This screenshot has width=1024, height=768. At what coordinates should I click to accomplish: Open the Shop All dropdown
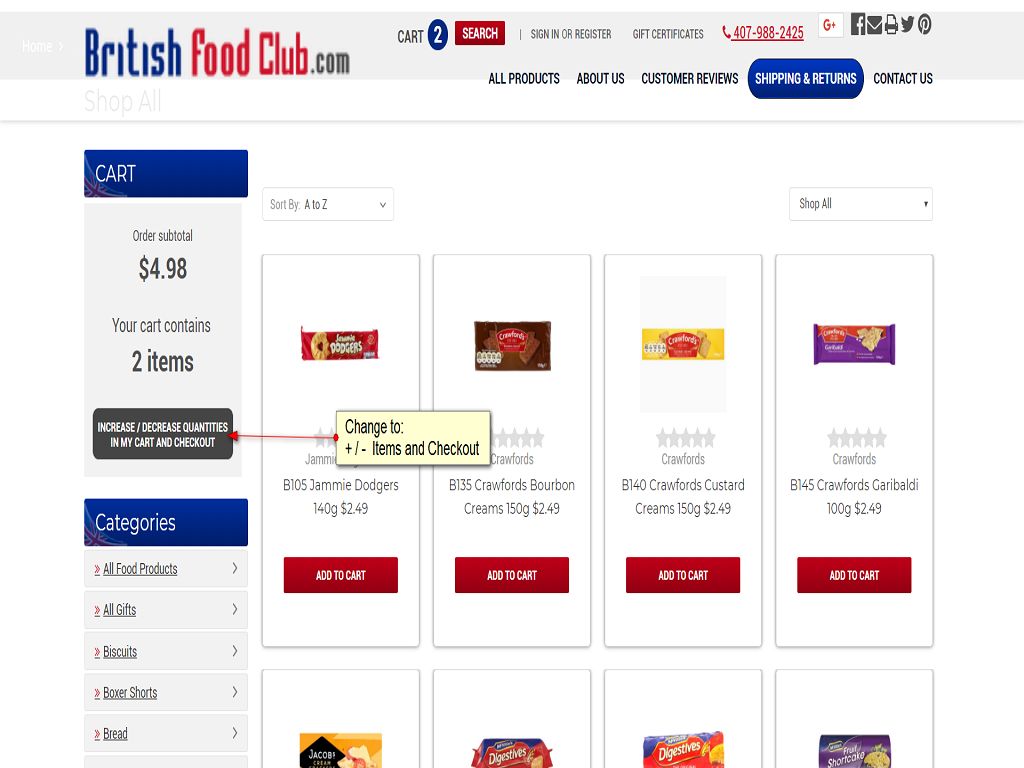click(861, 204)
